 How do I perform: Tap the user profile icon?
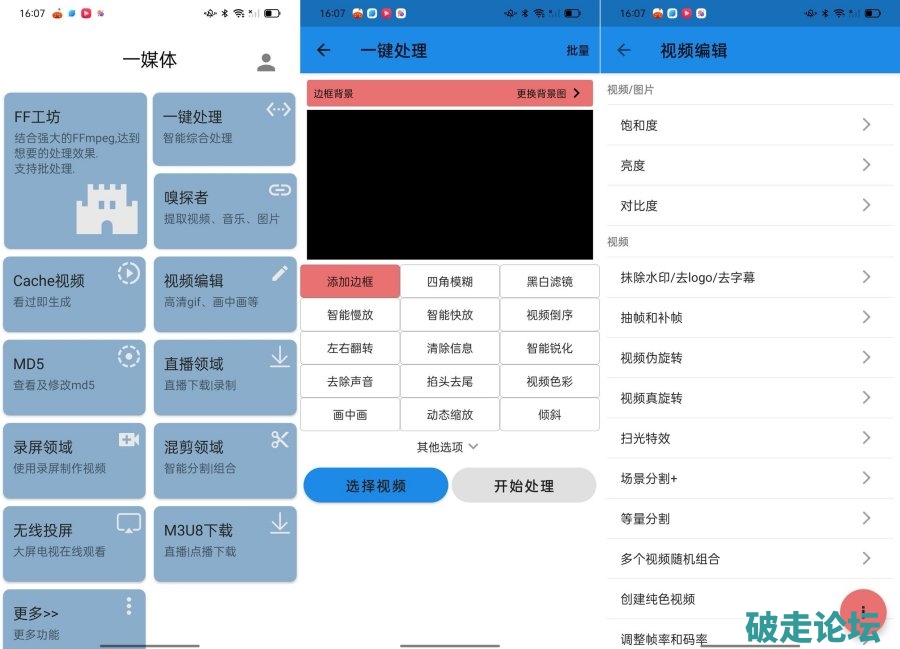[266, 62]
